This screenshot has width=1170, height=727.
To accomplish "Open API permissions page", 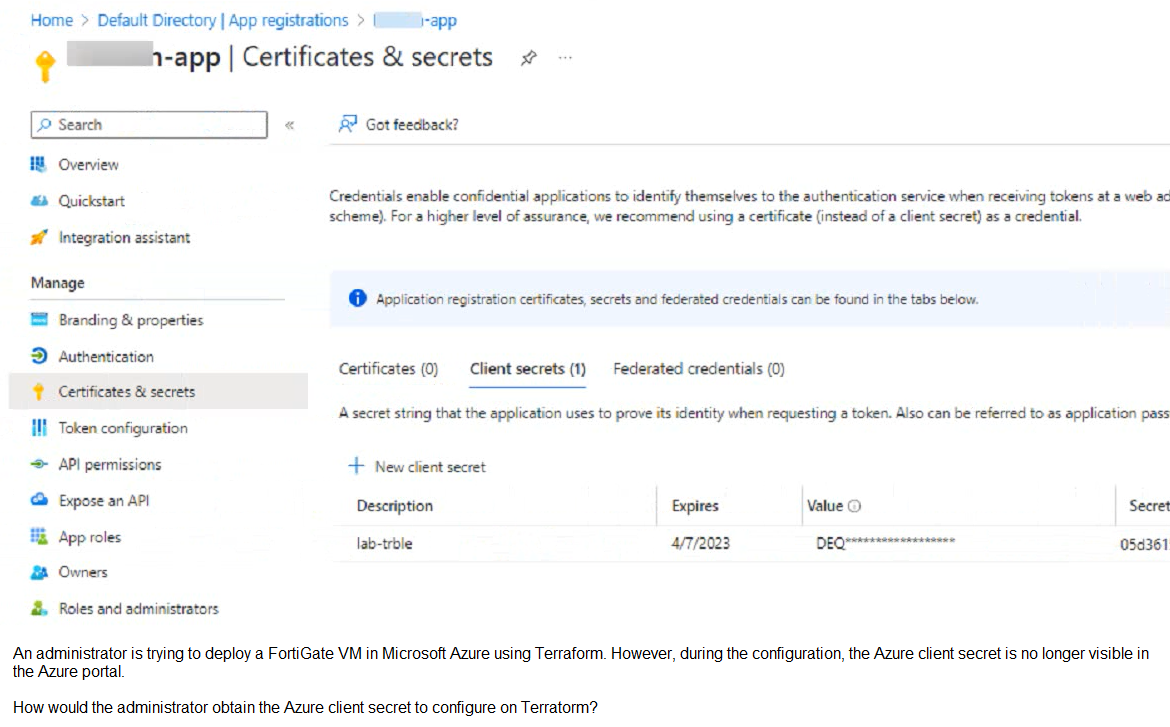I will pos(110,464).
